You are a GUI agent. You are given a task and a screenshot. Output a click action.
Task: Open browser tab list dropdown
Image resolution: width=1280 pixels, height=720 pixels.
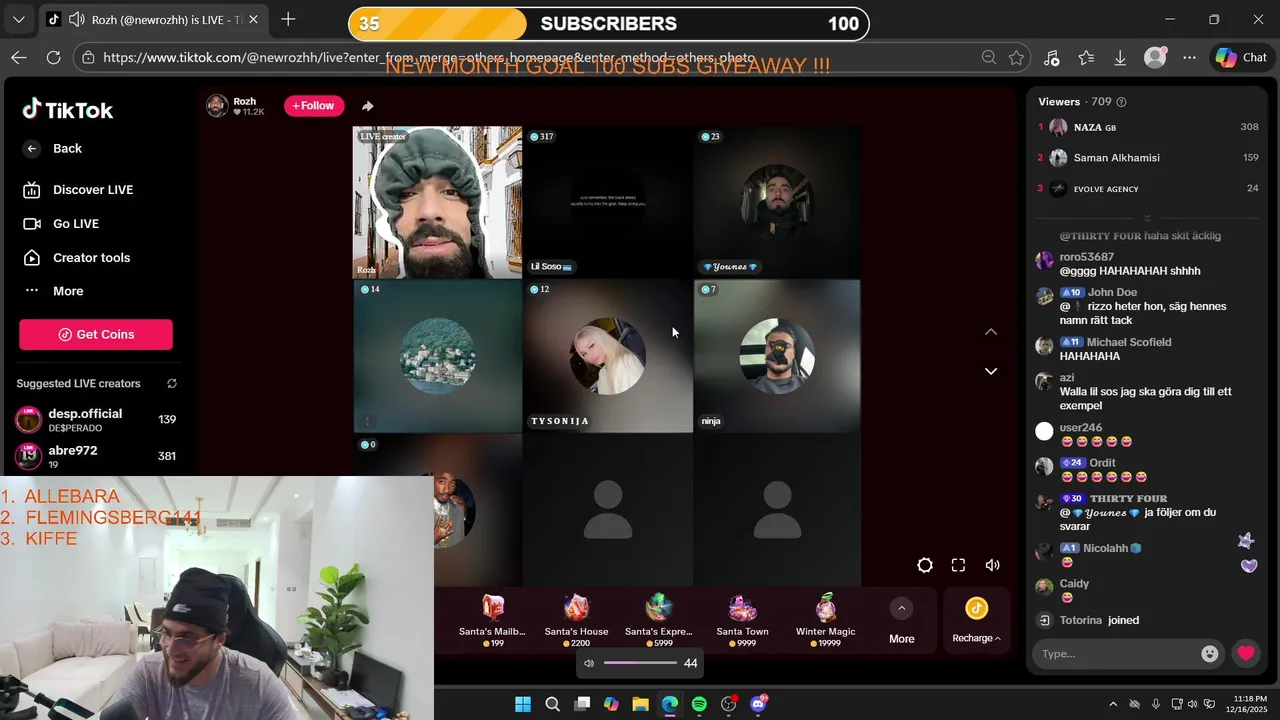point(18,20)
